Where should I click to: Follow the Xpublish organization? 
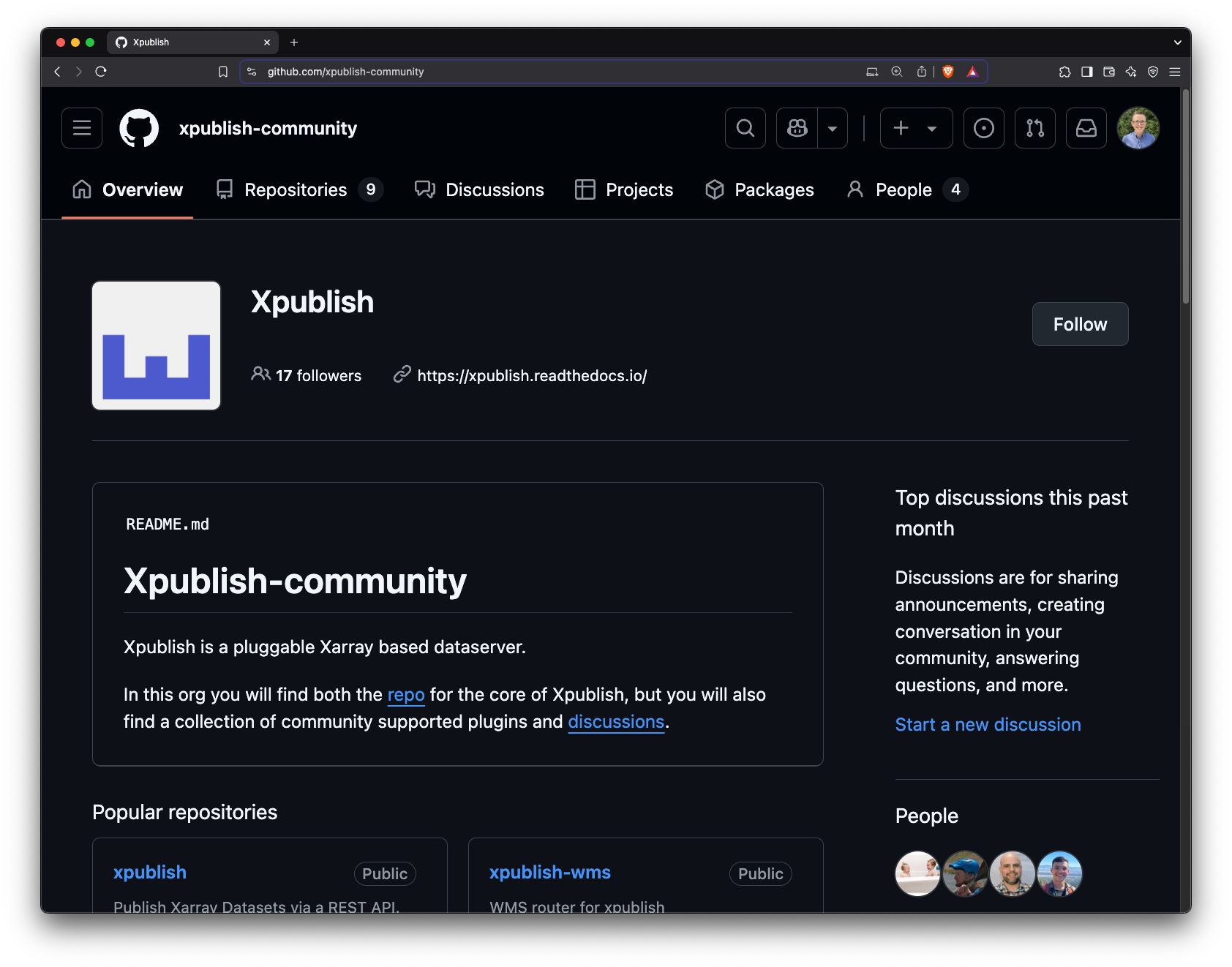click(x=1080, y=324)
